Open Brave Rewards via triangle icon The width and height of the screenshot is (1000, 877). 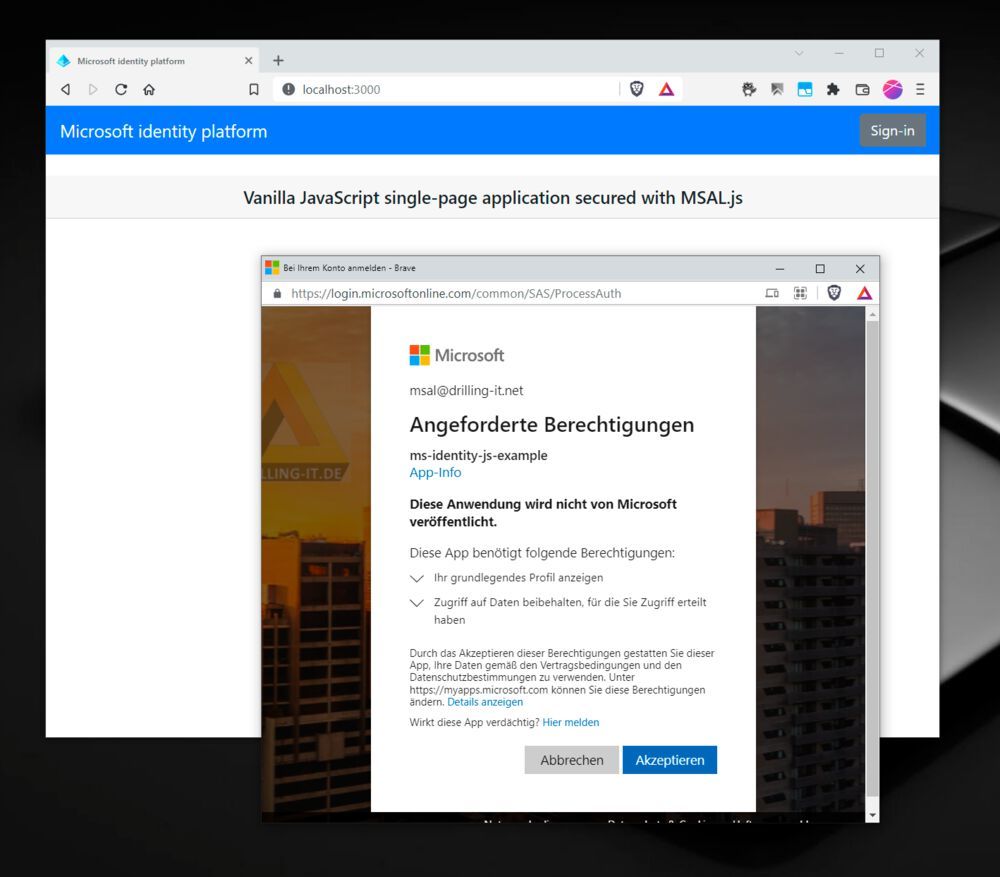point(667,89)
